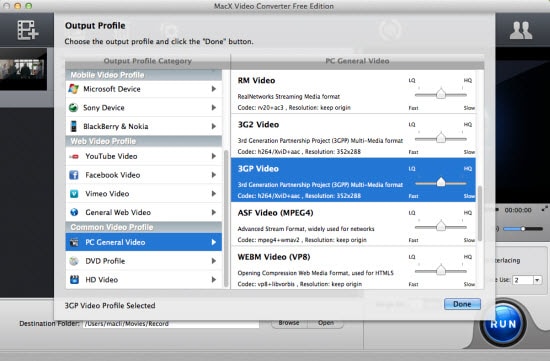Click the Destination Folder path field
The width and height of the screenshot is (550, 361).
click(171, 323)
